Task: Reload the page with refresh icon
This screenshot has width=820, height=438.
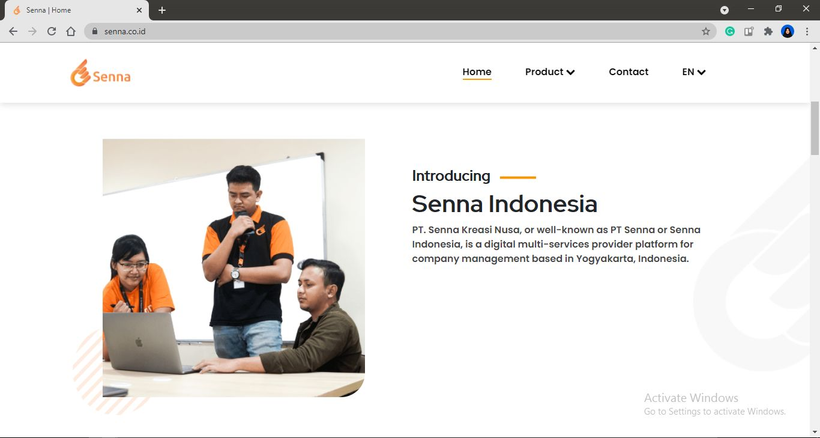Action: click(x=51, y=31)
